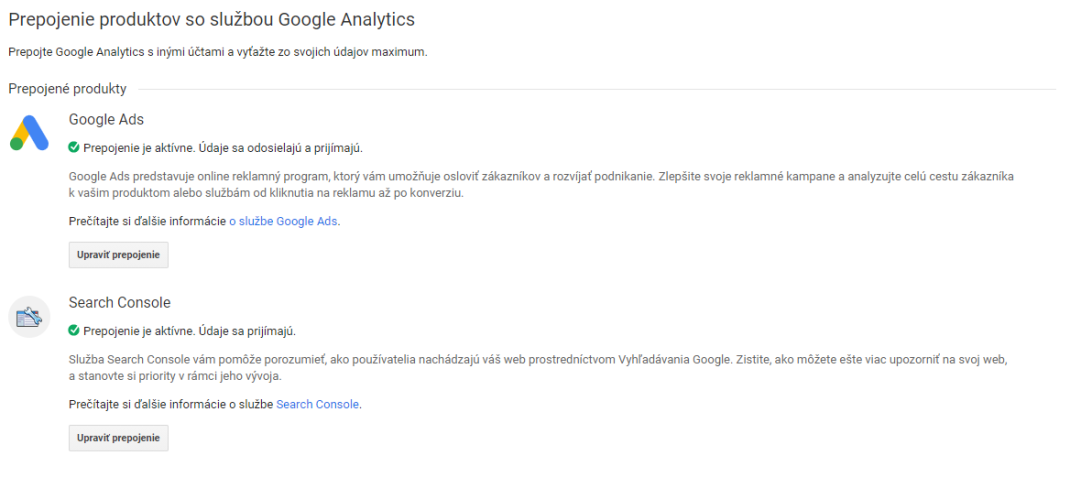The image size is (1070, 477).
Task: Click 'Upraviť prepojenie' button under Search Console
Action: (119, 437)
